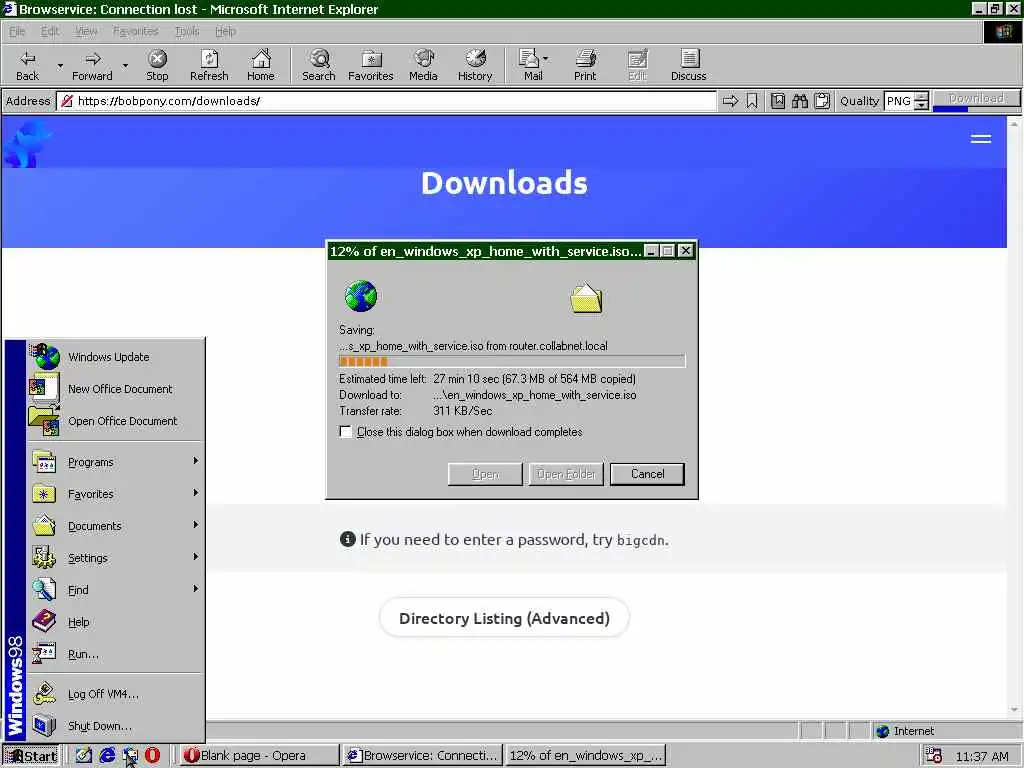
Task: Click the Start button
Action: click(31, 756)
